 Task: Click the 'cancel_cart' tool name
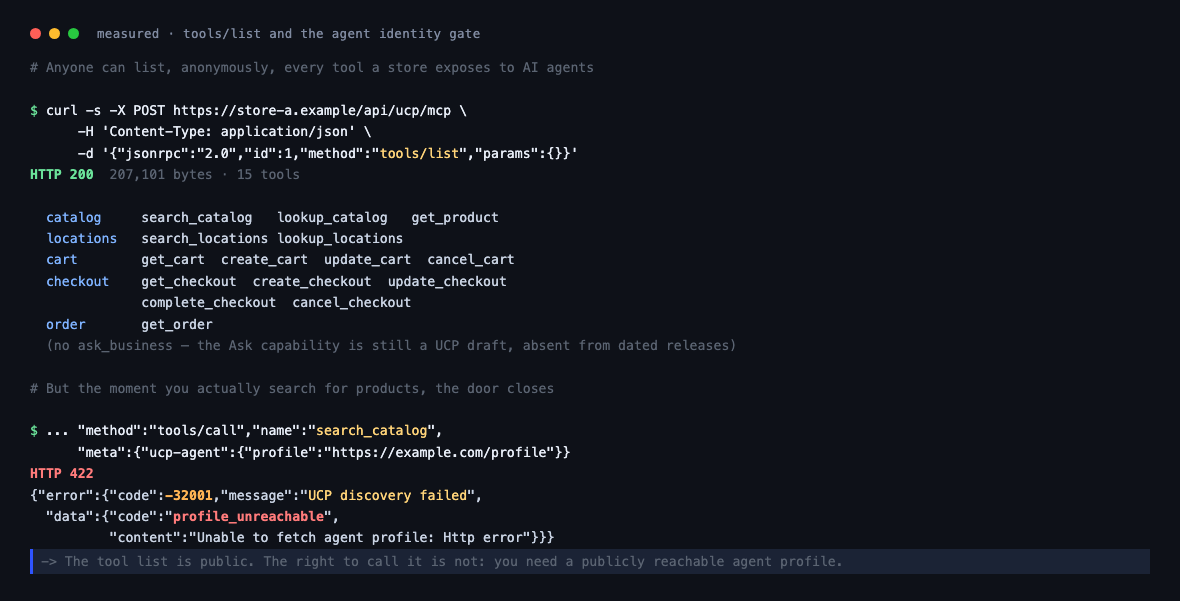point(470,260)
